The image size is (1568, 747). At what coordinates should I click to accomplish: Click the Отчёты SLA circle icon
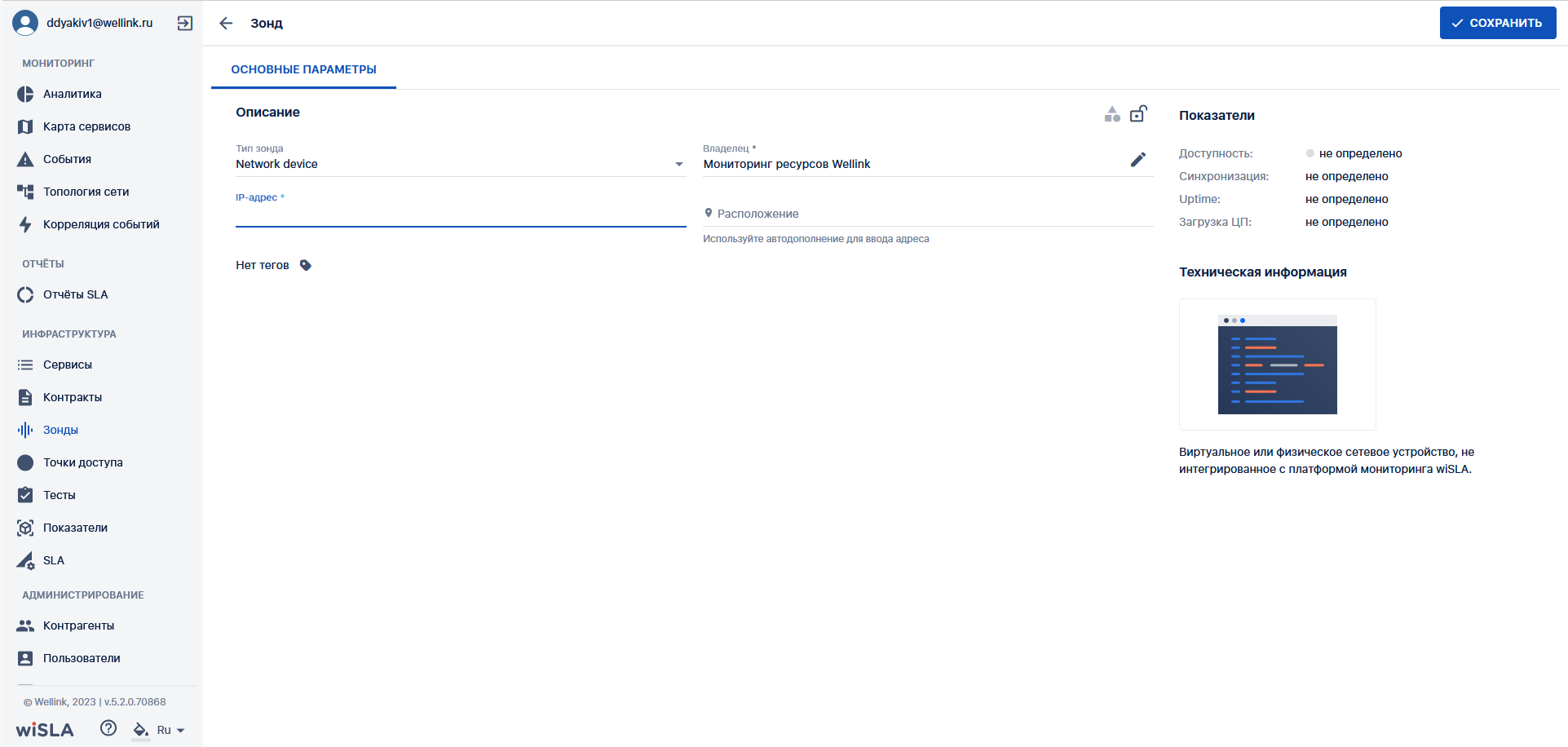pos(25,294)
